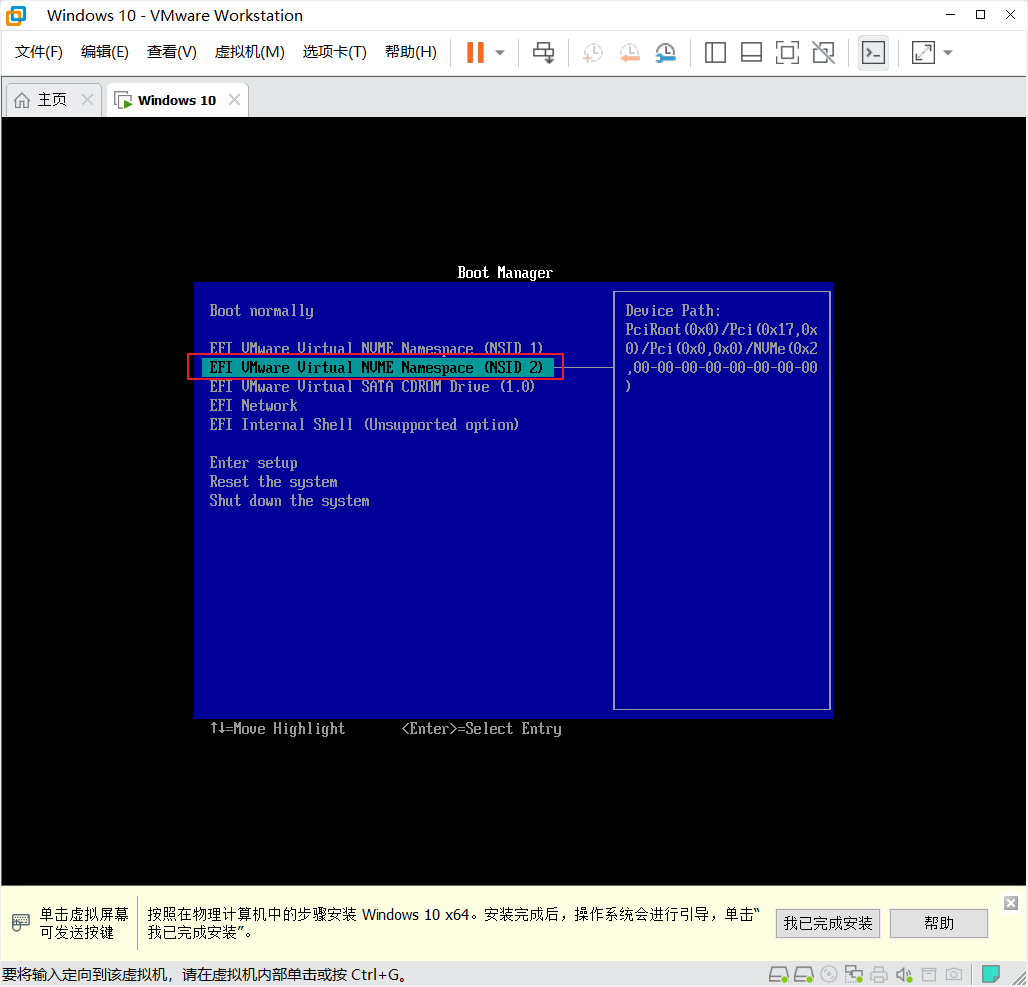This screenshot has height=987, width=1028.
Task: Click the CD/DVD drive status icon
Action: [829, 975]
